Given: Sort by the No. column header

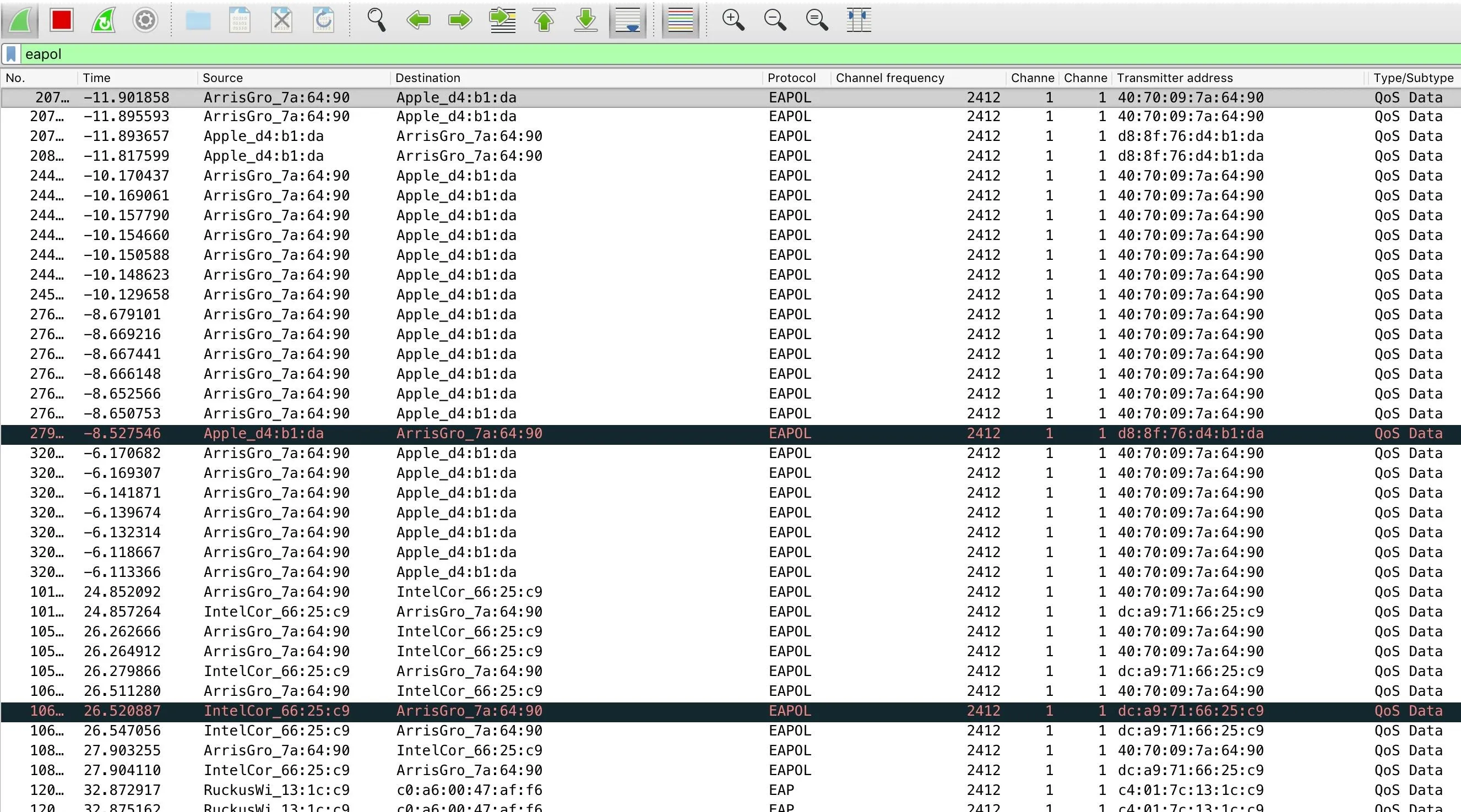Looking at the screenshot, I should 39,78.
